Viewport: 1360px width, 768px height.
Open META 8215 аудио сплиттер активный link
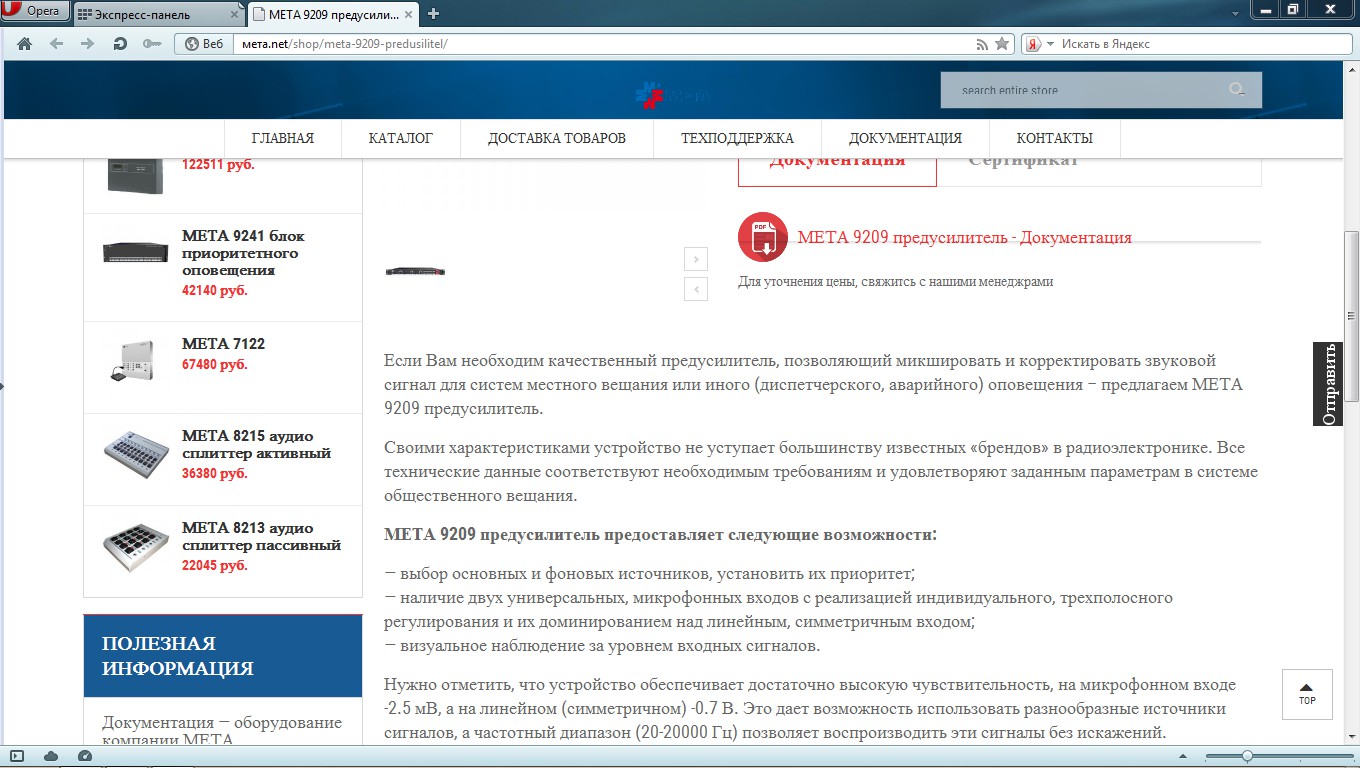pyautogui.click(x=256, y=445)
